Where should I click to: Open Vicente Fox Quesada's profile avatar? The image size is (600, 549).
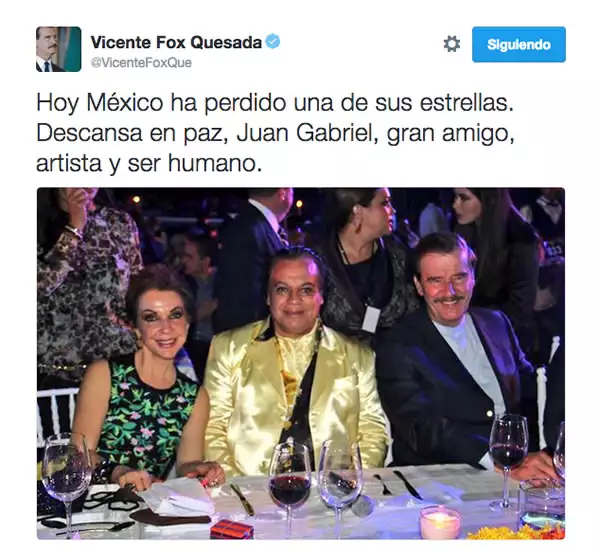coord(59,49)
